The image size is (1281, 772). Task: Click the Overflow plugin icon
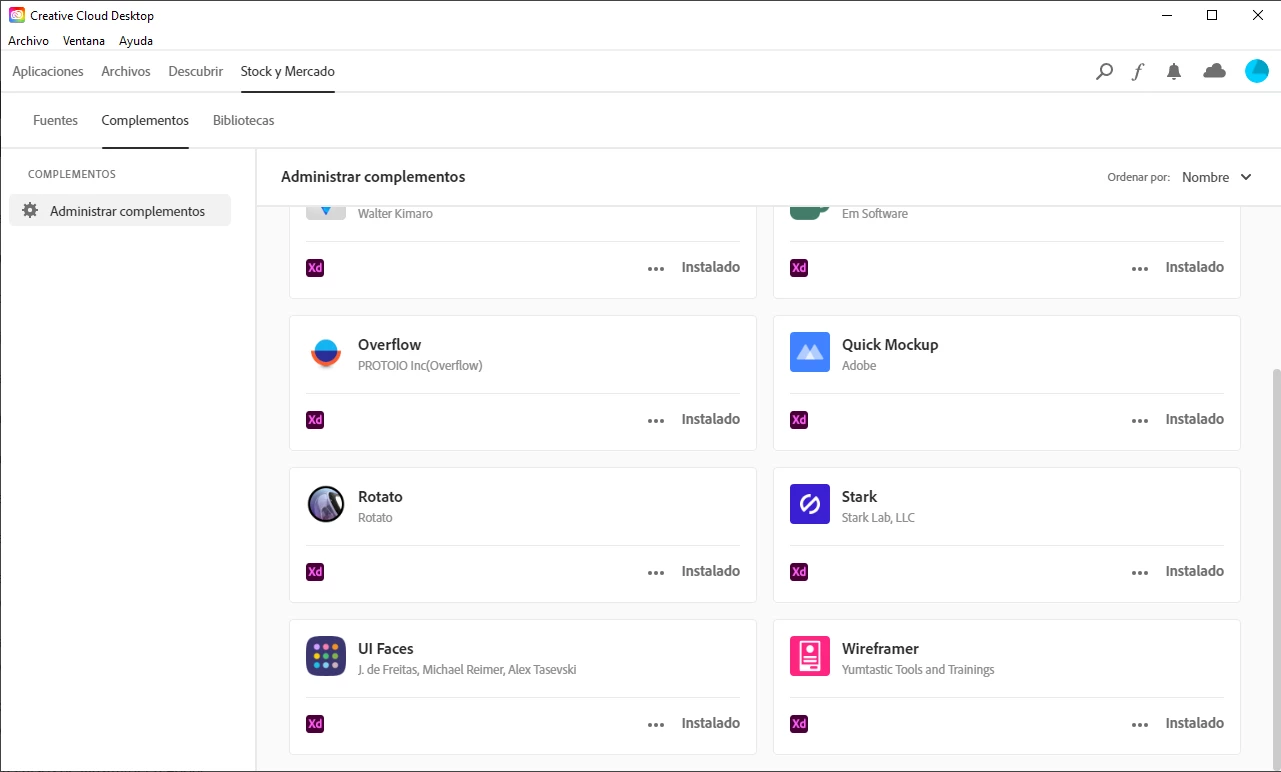pyautogui.click(x=326, y=353)
